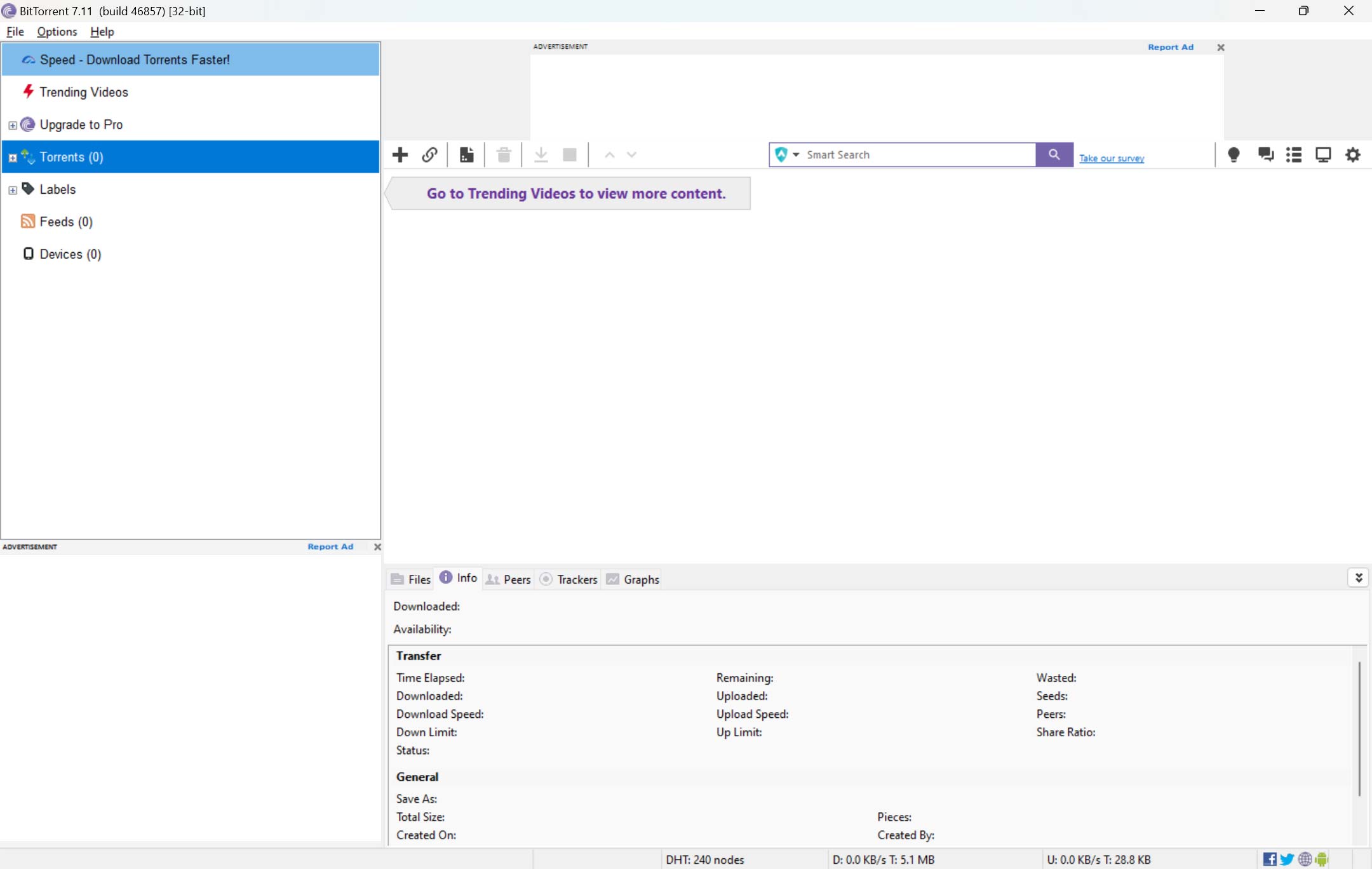1372x869 pixels.
Task: Click the chat bubbles icon
Action: [1266, 155]
